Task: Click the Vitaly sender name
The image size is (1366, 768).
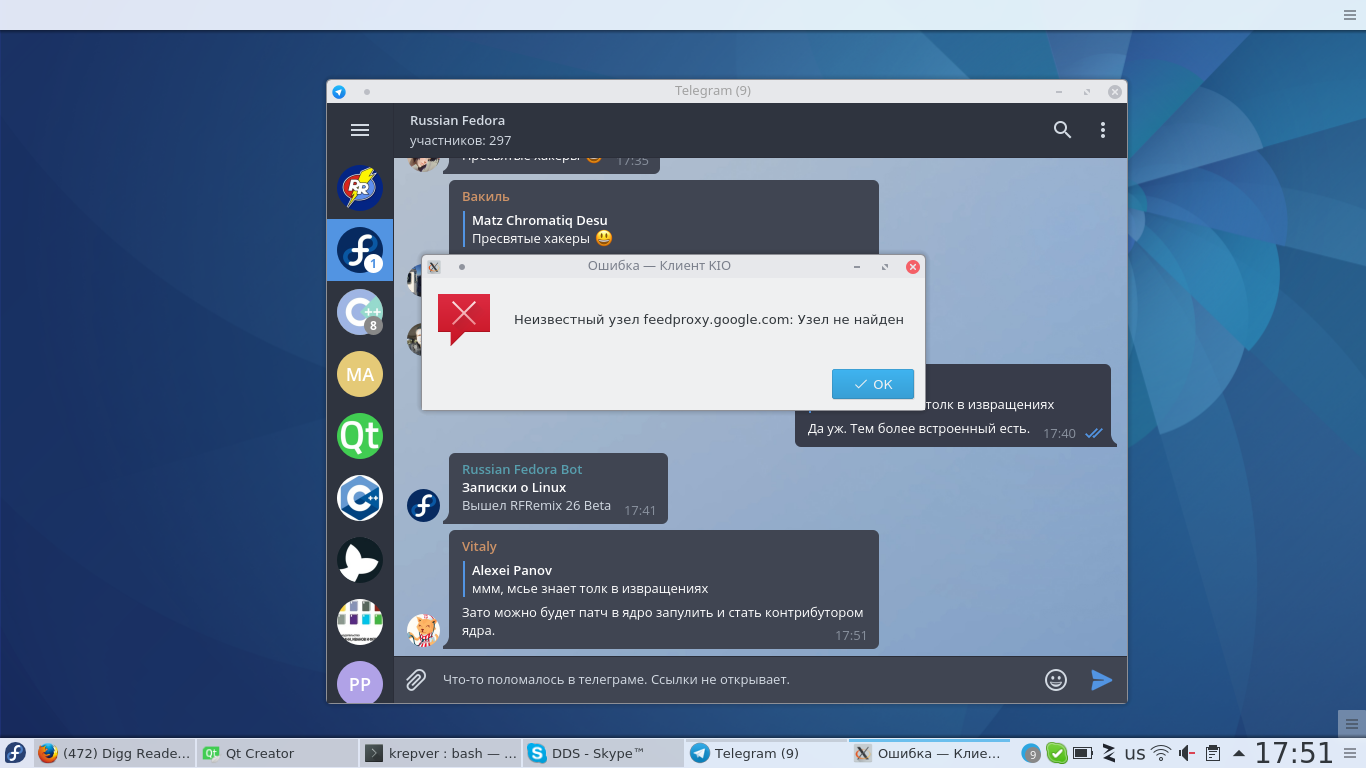Action: pyautogui.click(x=479, y=546)
